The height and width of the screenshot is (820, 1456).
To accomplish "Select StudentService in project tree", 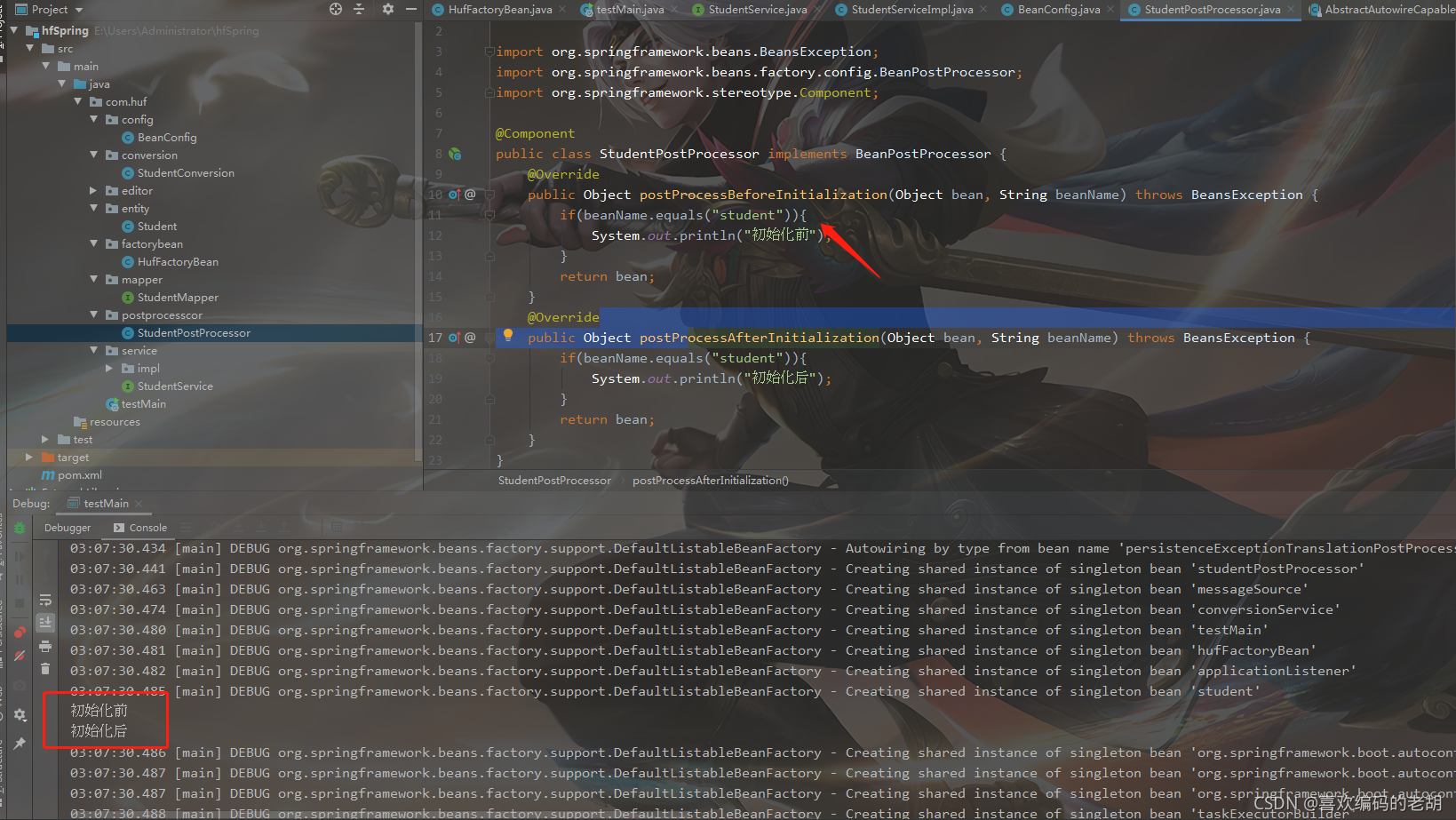I will 175,386.
